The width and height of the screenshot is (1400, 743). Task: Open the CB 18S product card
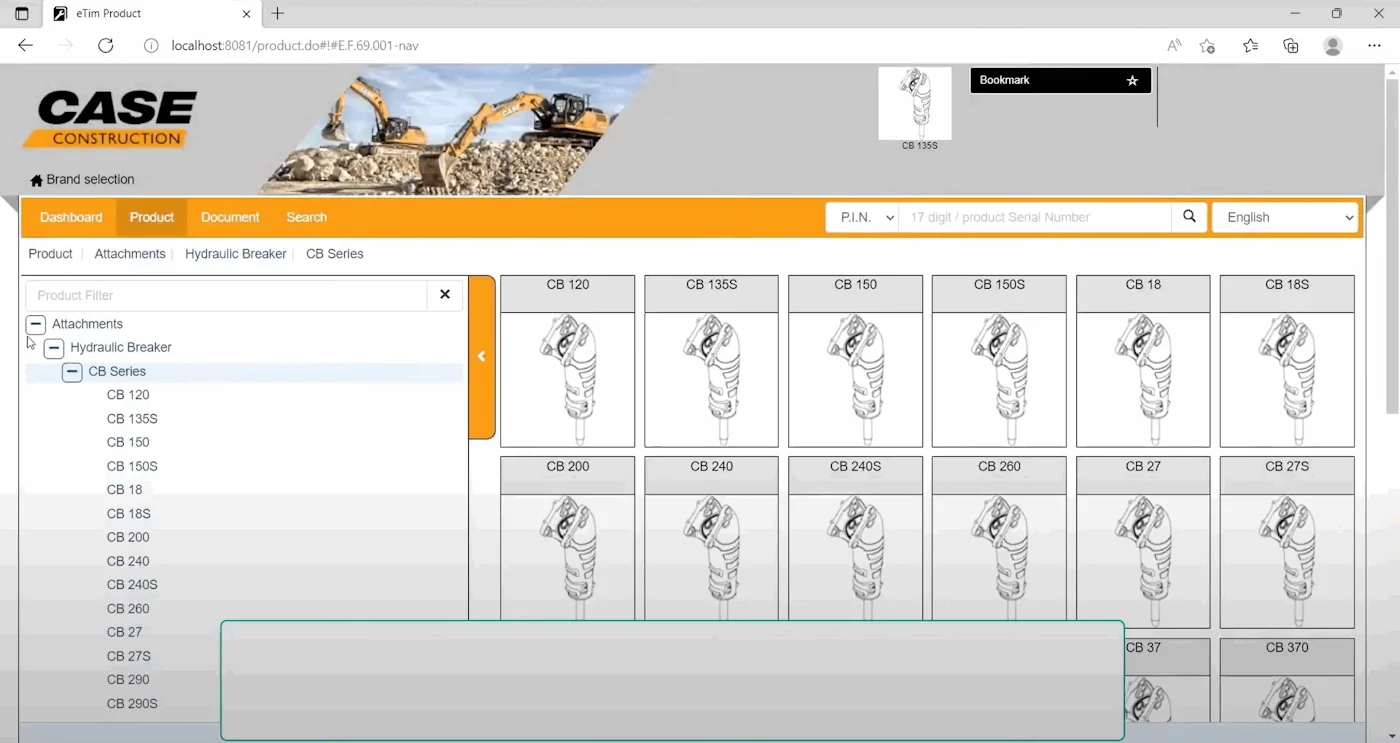click(1287, 361)
